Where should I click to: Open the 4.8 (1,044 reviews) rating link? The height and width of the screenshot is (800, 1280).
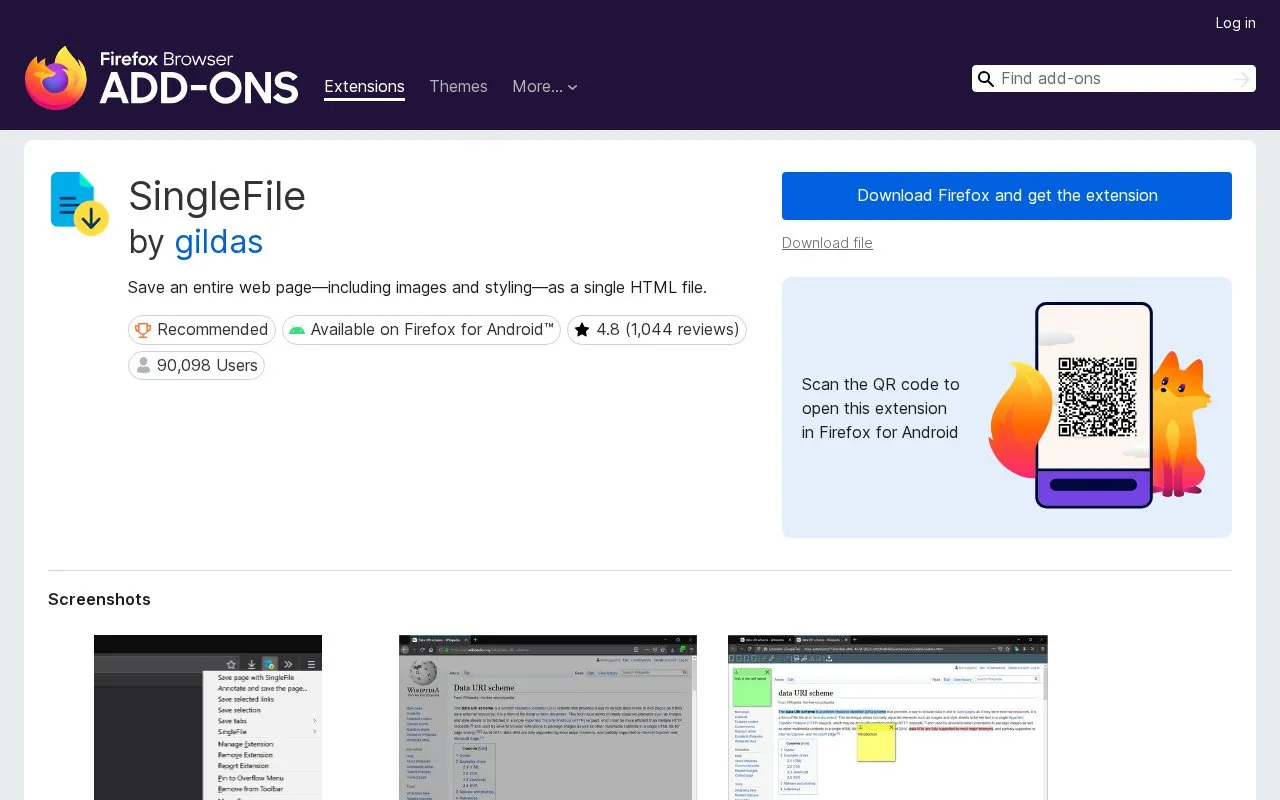(657, 330)
